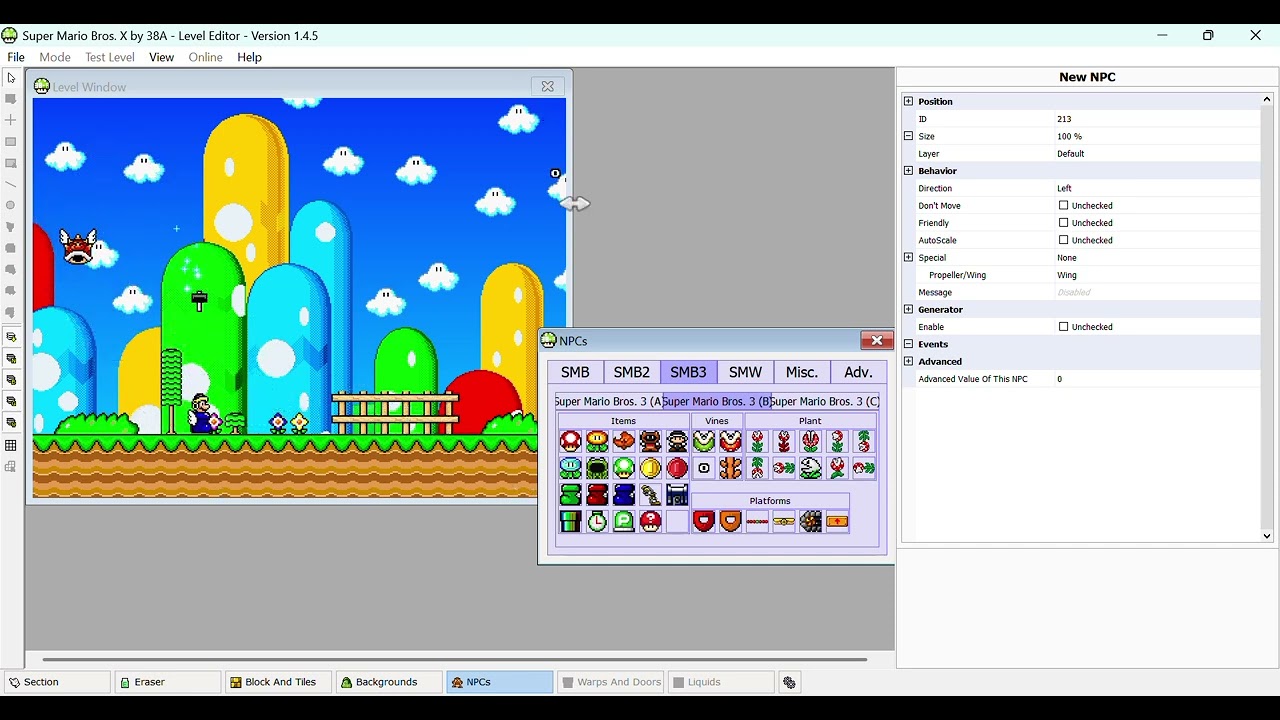
Task: Expand the Generator property group
Action: [x=908, y=309]
